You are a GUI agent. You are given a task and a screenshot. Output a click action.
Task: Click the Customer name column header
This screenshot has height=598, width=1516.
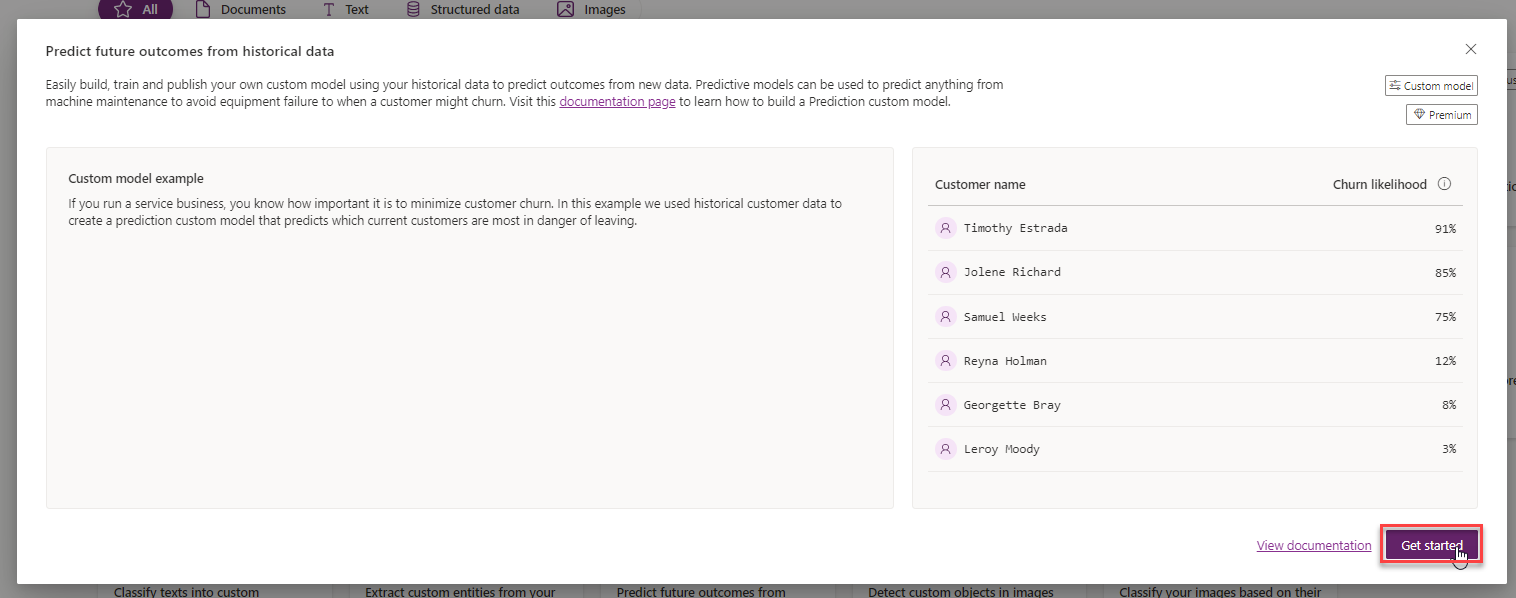(x=980, y=184)
